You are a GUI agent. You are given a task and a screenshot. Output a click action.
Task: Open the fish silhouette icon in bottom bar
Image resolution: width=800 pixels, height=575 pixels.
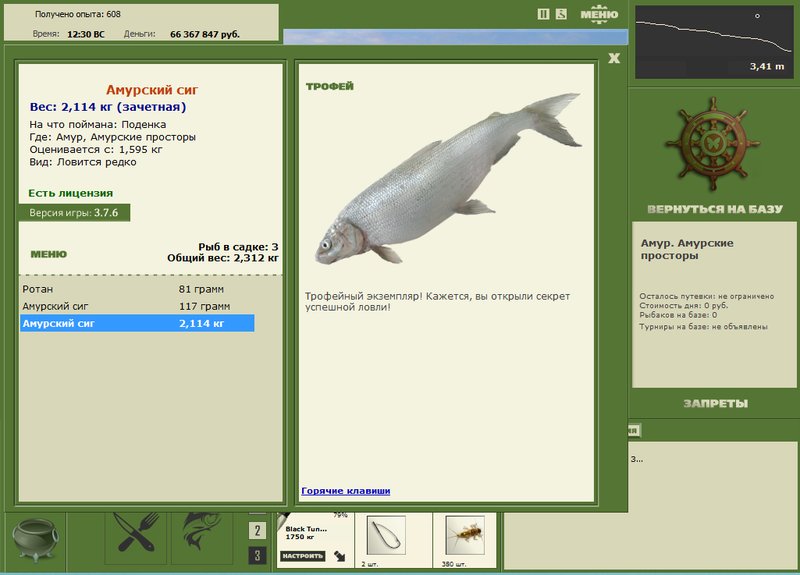tap(203, 532)
